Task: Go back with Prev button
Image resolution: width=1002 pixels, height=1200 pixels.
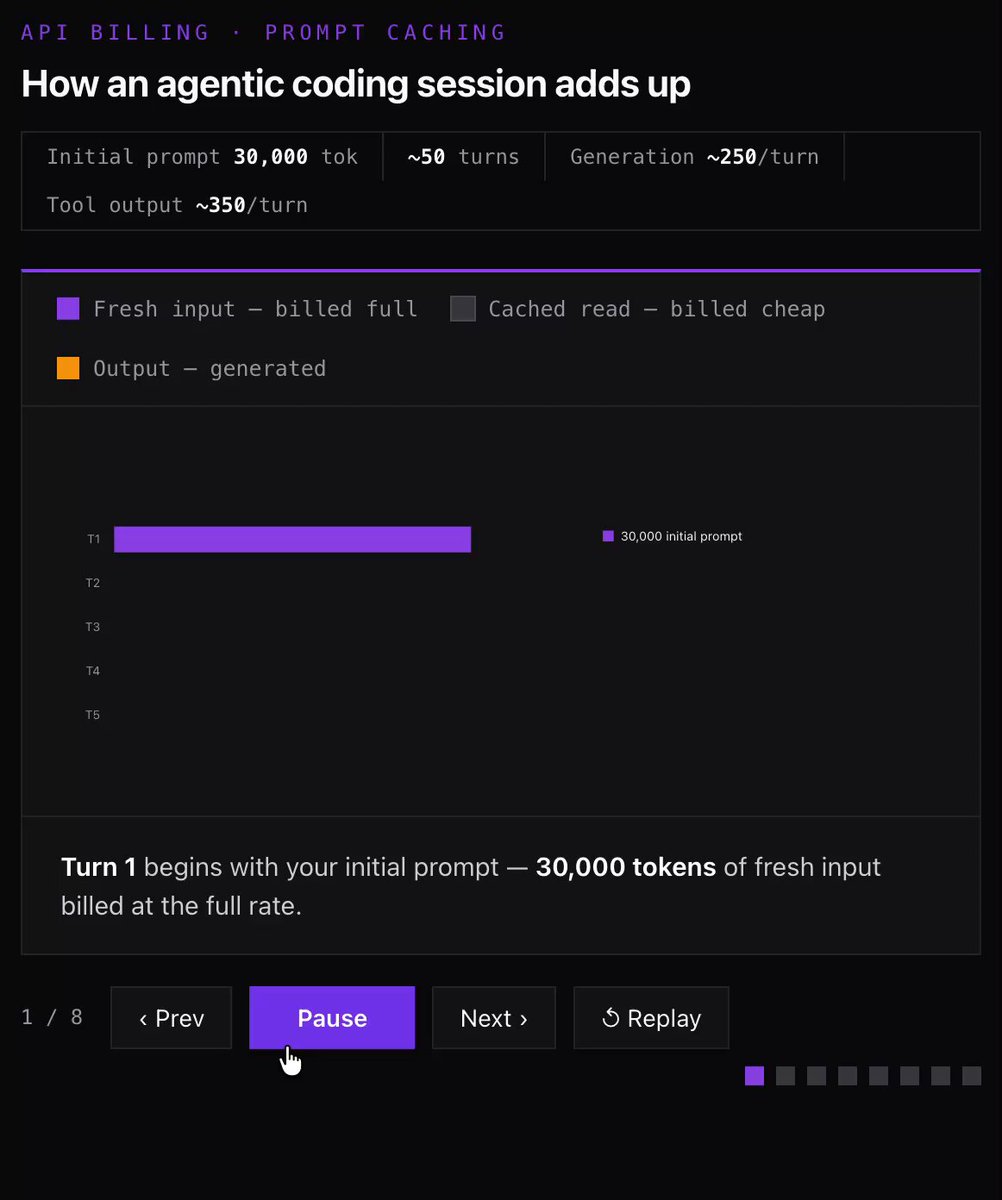Action: pos(171,1018)
